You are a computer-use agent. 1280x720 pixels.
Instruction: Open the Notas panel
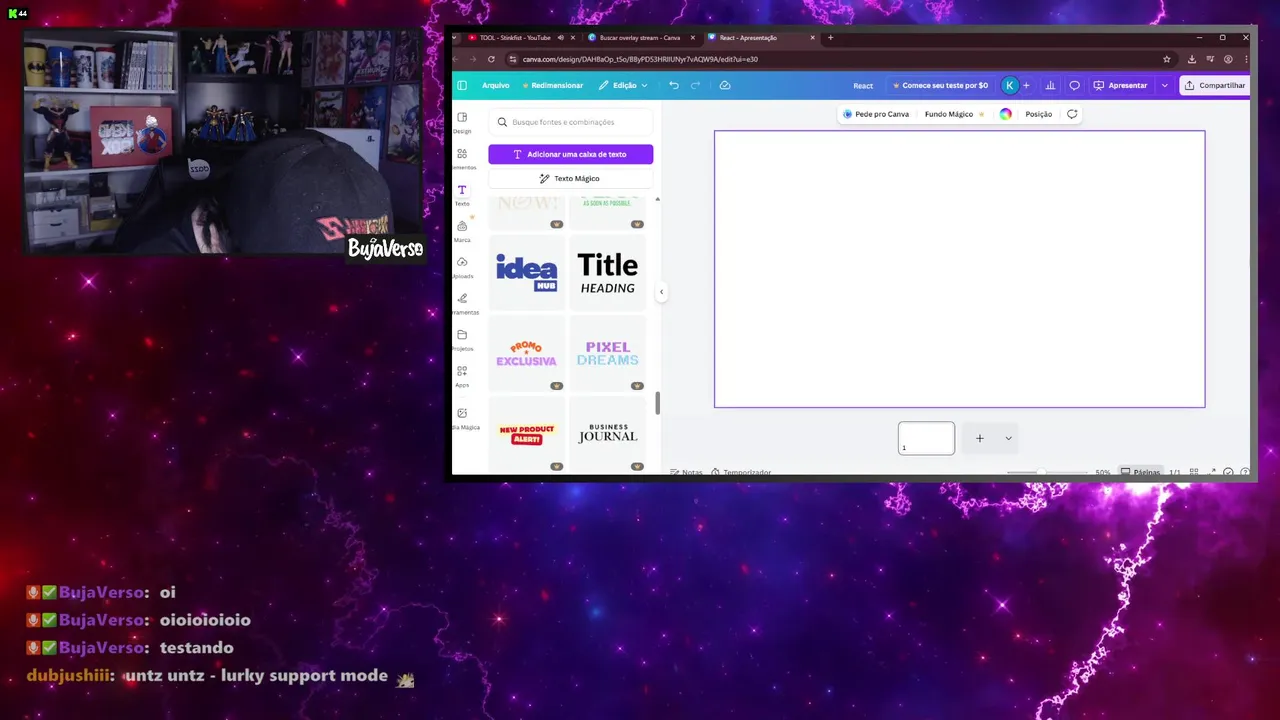click(687, 472)
